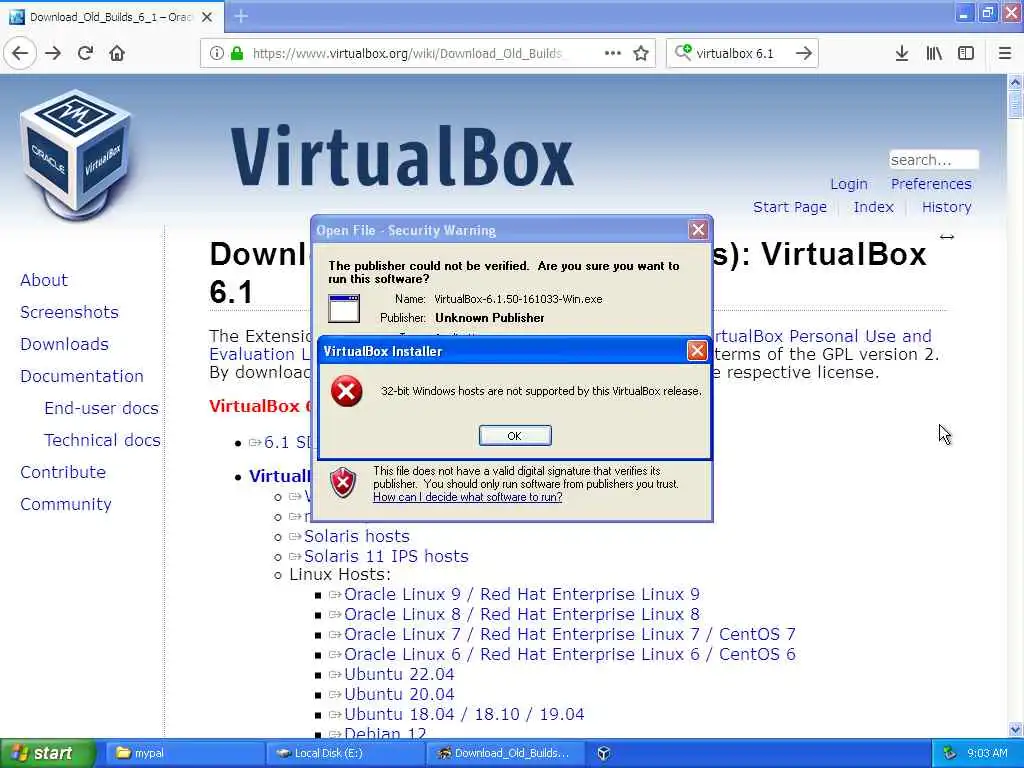Screen dimensions: 1024x768
Task: Close the Download_Old_Builds_6_1 tab
Action: coord(207,17)
